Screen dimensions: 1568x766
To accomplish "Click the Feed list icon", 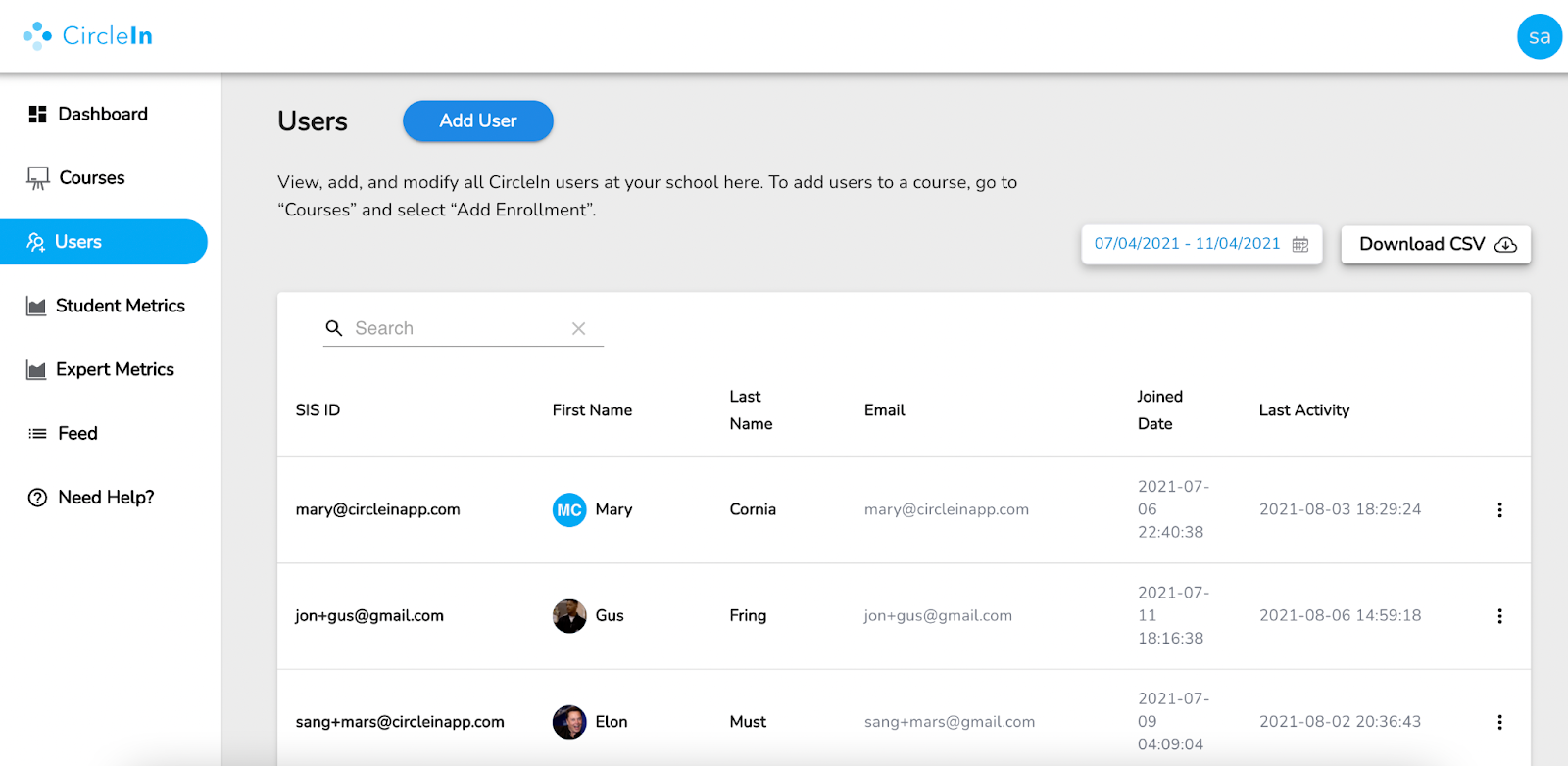I will (x=37, y=433).
